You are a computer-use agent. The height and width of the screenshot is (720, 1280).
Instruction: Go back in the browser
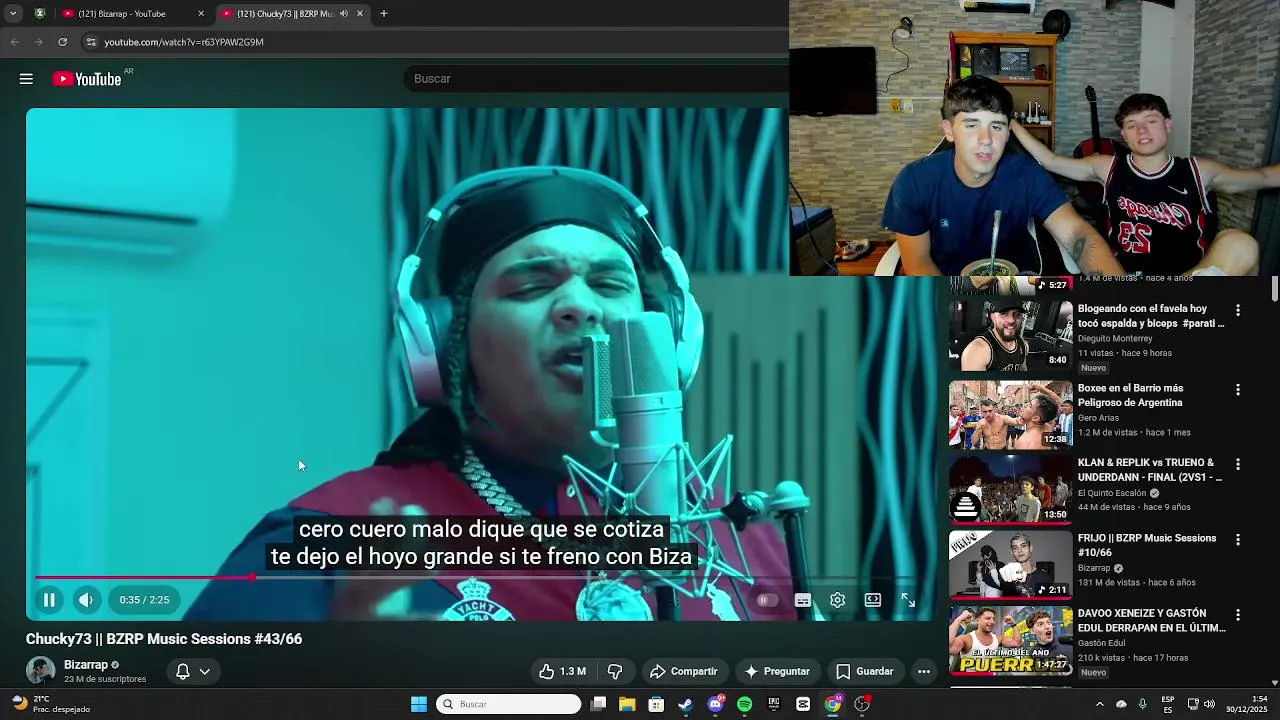click(x=14, y=42)
